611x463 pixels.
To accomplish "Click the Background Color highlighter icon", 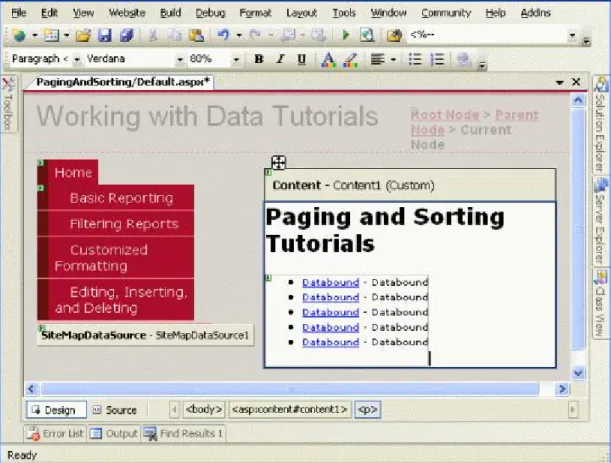I will click(x=351, y=60).
